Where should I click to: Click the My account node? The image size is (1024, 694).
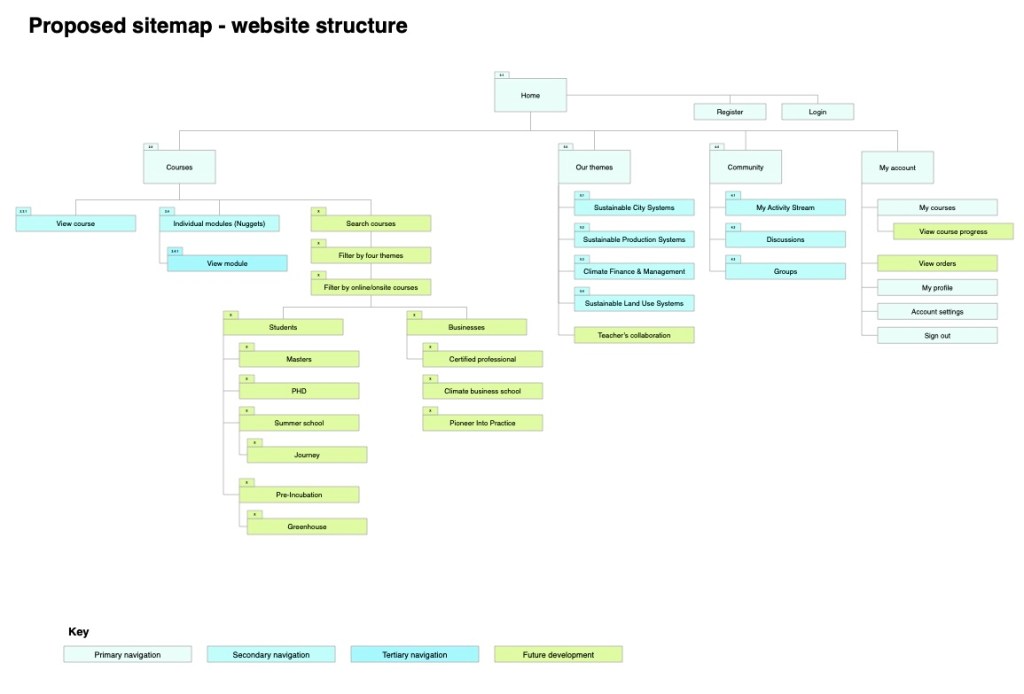[897, 167]
